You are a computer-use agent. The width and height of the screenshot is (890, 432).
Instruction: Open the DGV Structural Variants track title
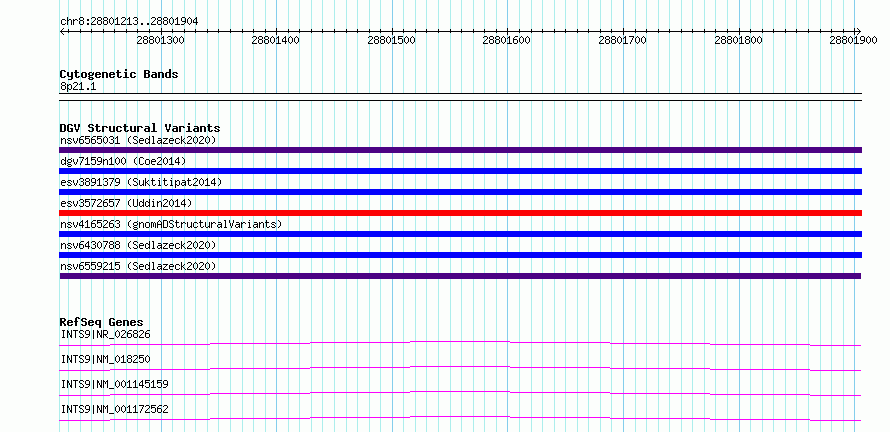[x=140, y=128]
